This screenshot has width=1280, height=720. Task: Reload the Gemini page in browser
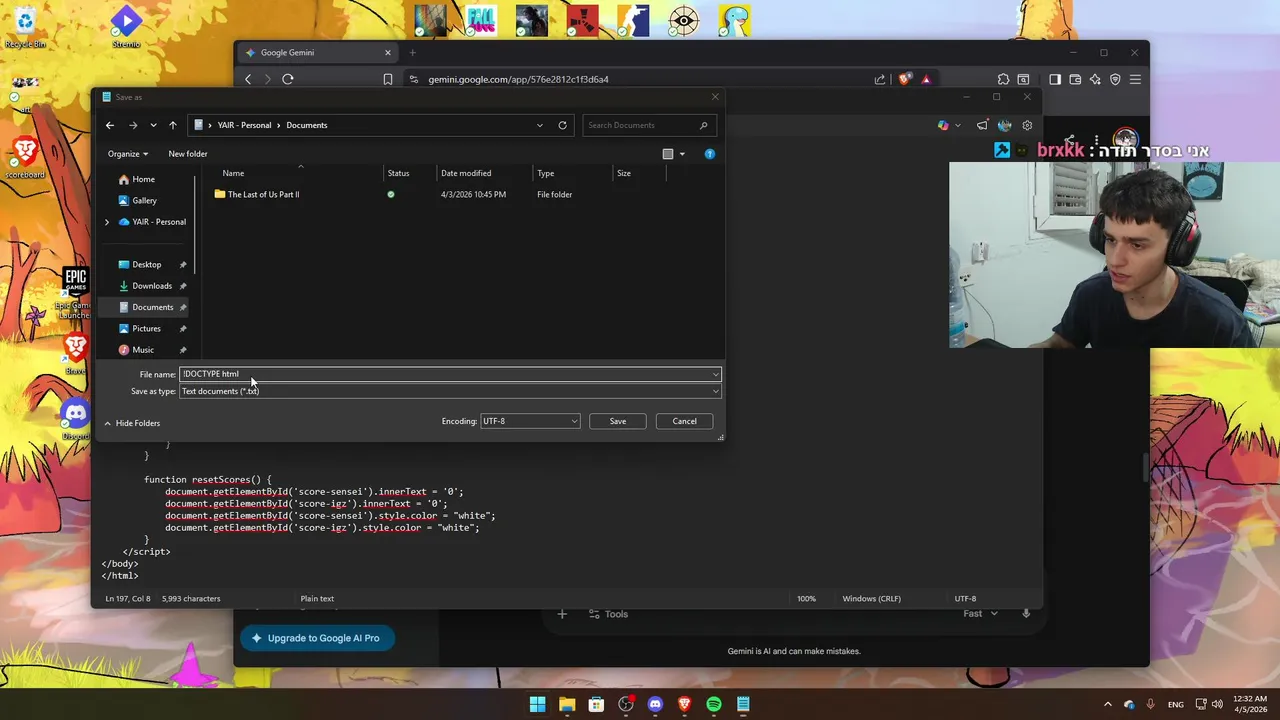click(288, 79)
